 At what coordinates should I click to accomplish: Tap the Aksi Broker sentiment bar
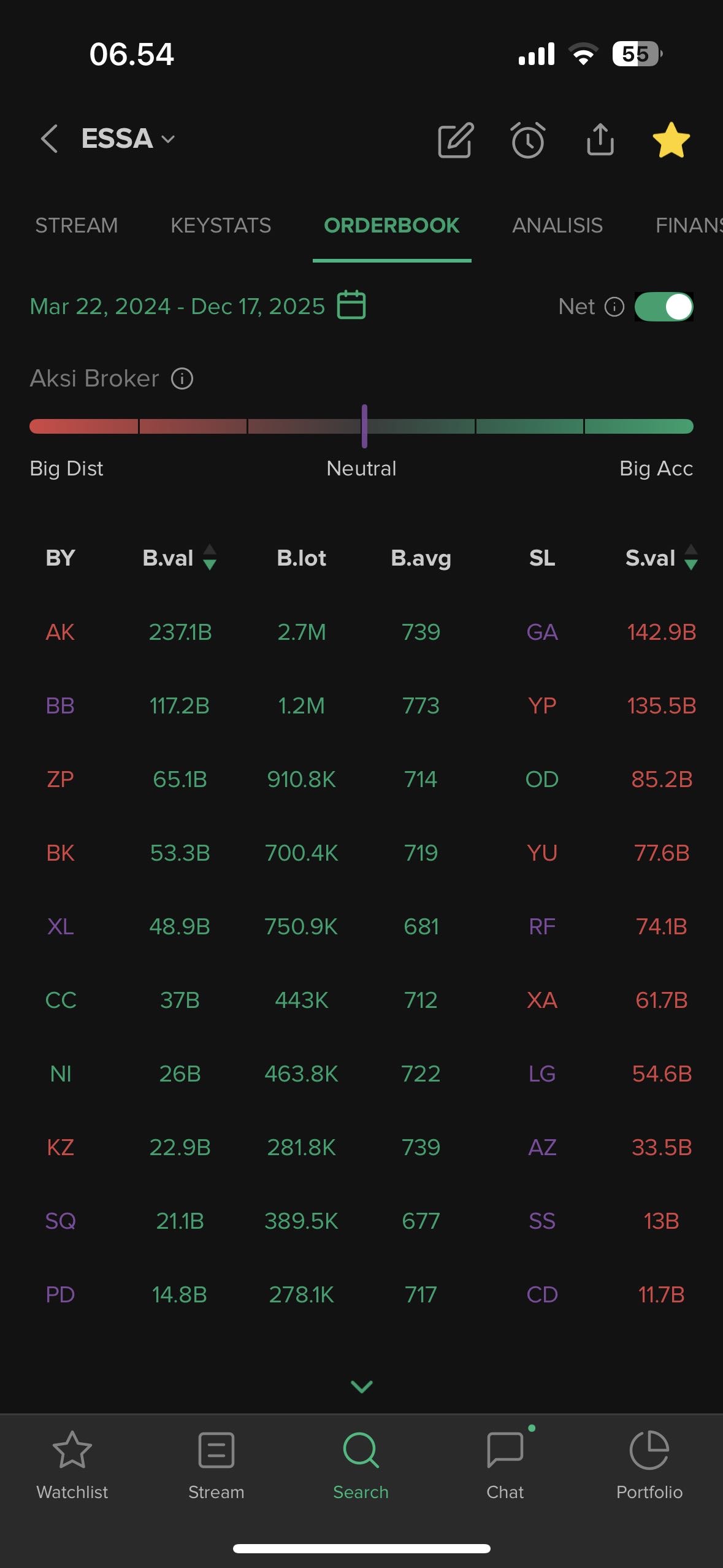point(361,426)
